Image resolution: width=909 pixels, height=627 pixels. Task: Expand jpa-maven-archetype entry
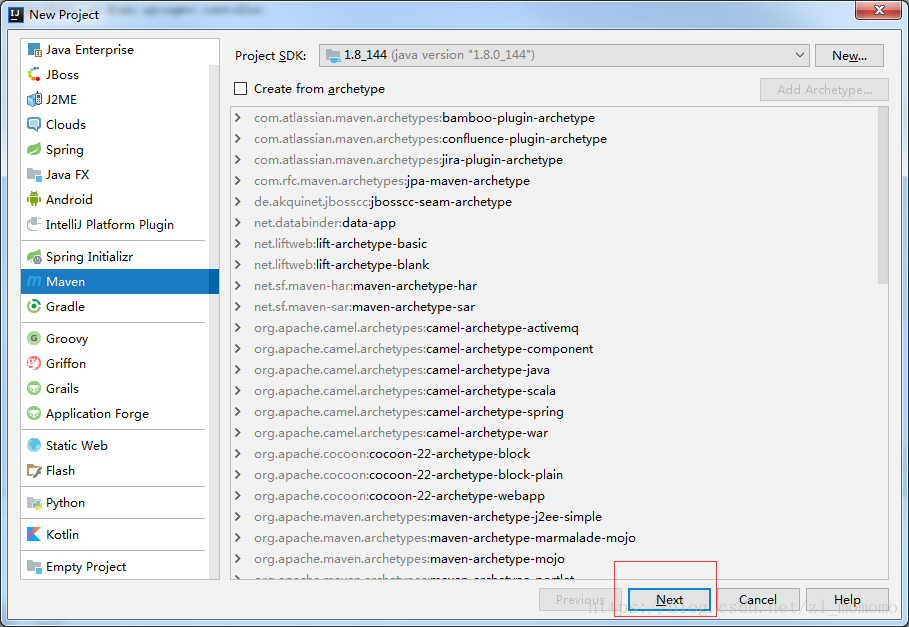238,181
